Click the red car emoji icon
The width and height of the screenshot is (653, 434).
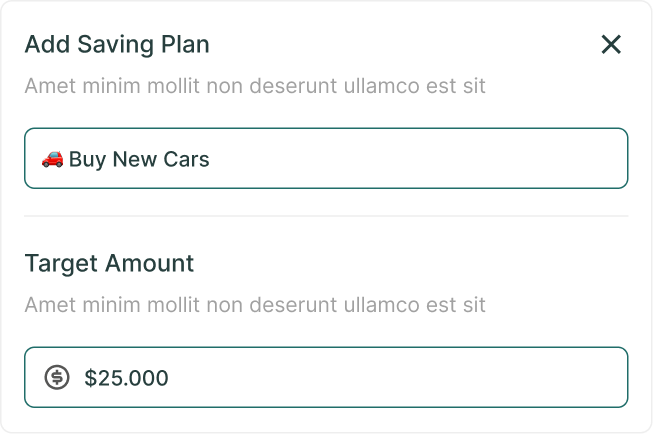point(53,158)
